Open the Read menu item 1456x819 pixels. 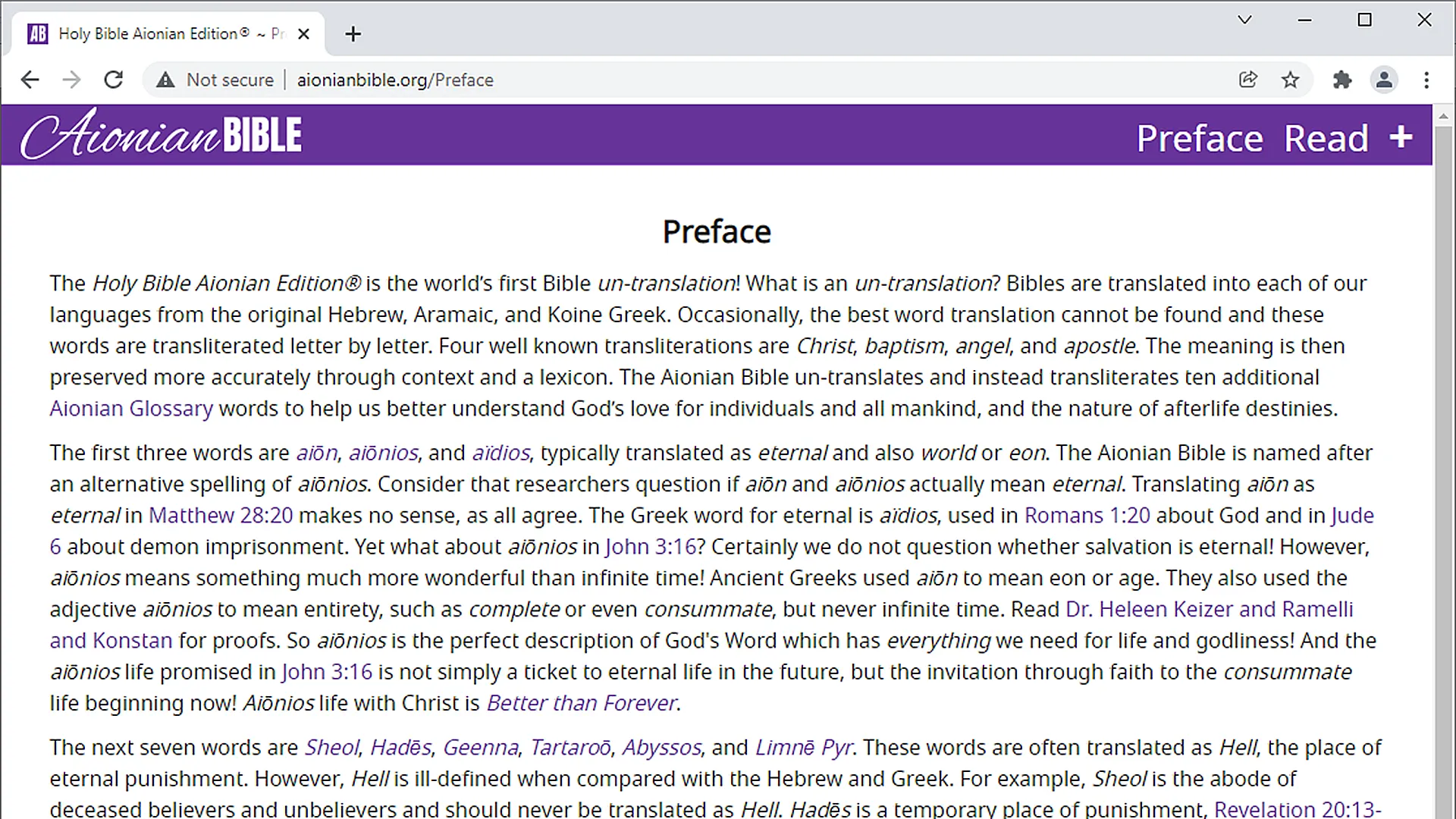click(x=1326, y=138)
